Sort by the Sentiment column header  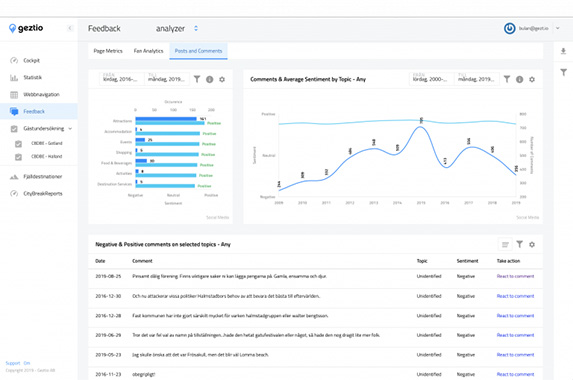pos(467,261)
